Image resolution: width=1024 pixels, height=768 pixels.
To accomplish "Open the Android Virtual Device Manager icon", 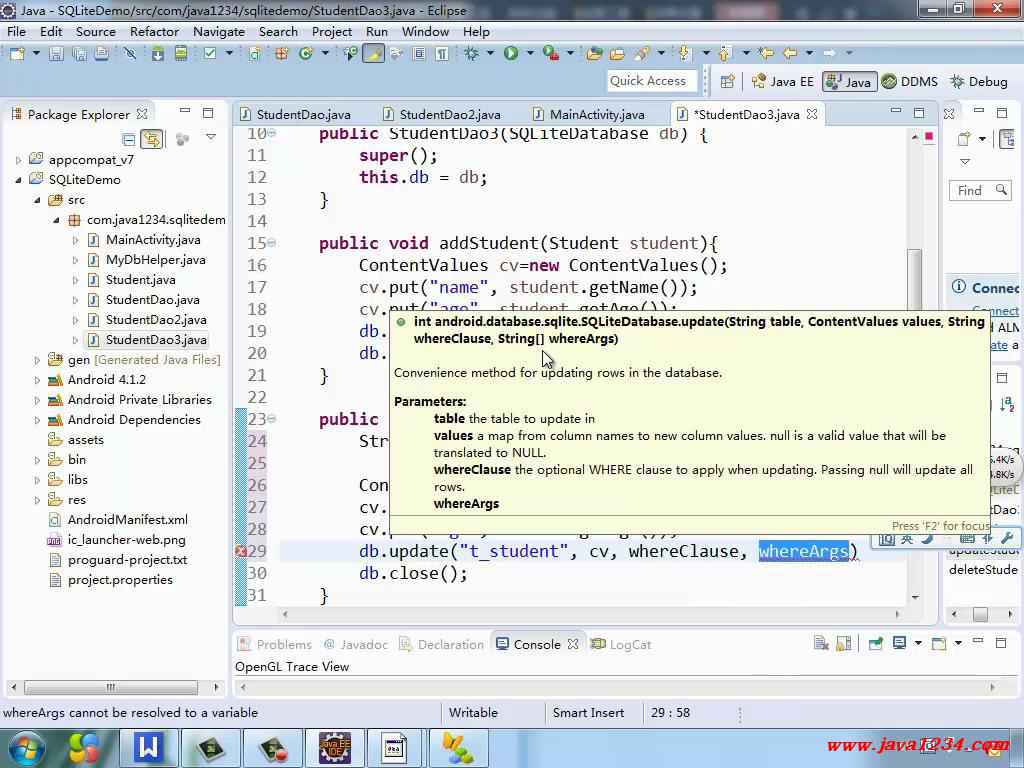I will coord(181,54).
